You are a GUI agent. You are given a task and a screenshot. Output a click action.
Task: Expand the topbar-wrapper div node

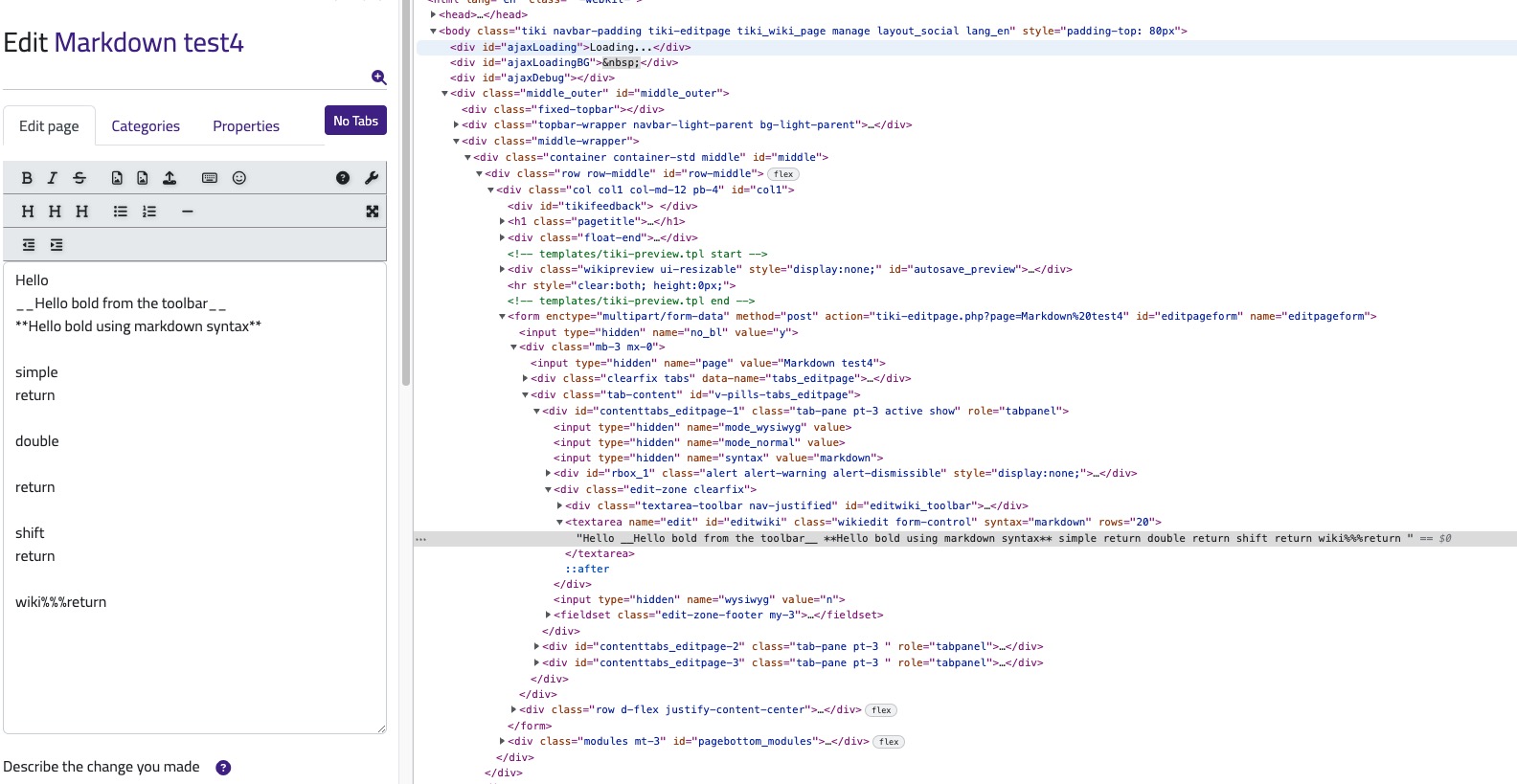[x=456, y=124]
